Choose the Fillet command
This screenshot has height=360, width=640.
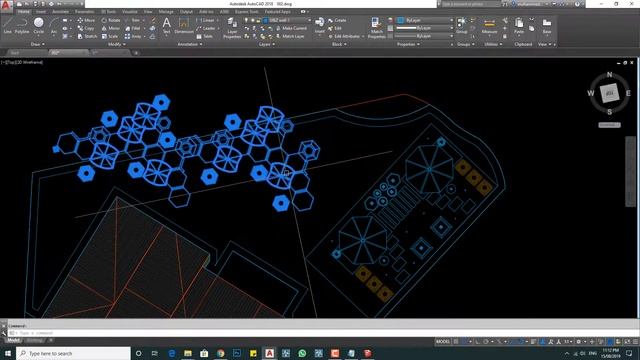[133, 28]
